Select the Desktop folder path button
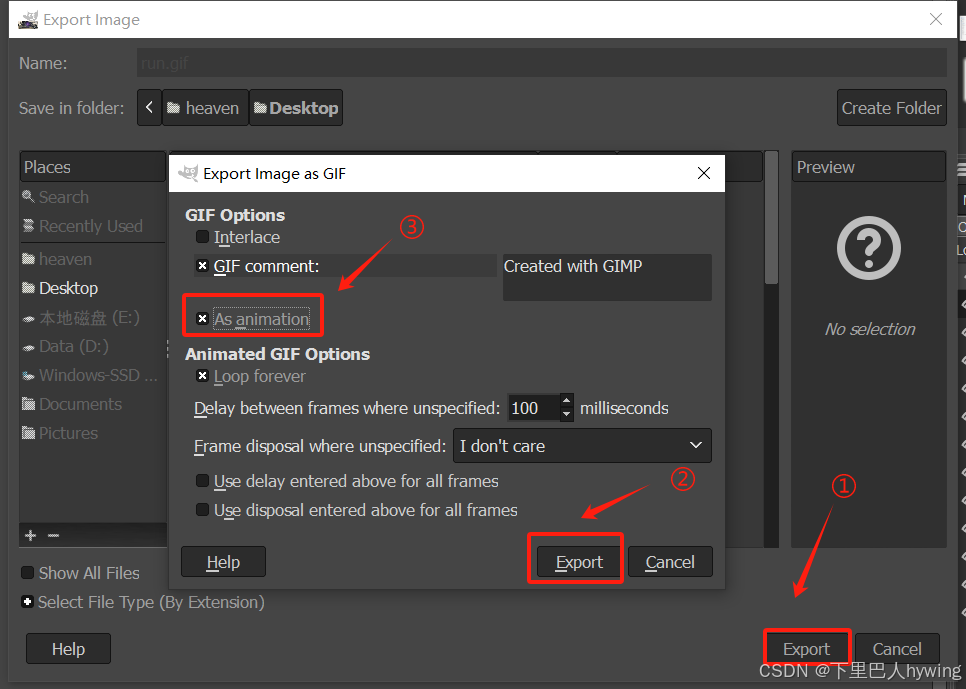 pyautogui.click(x=296, y=108)
